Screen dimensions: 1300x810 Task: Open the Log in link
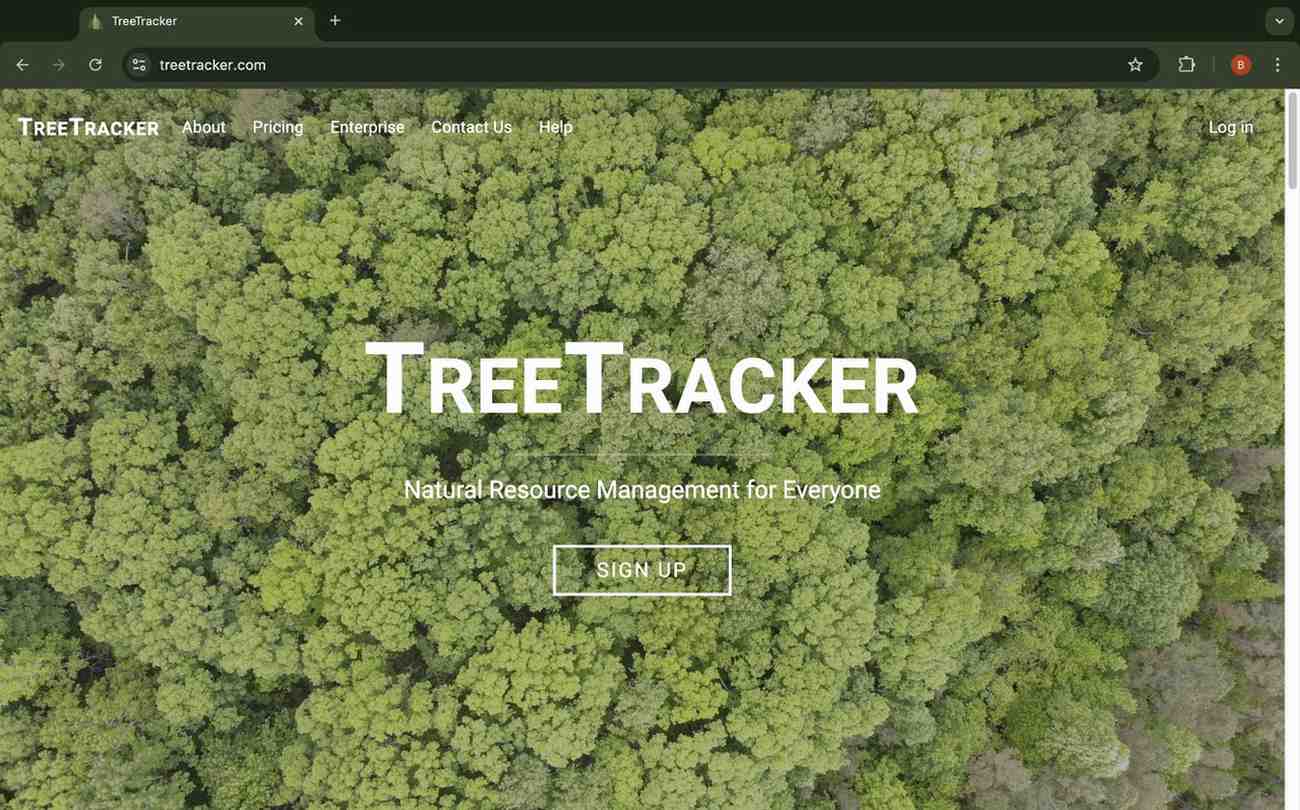point(1231,126)
